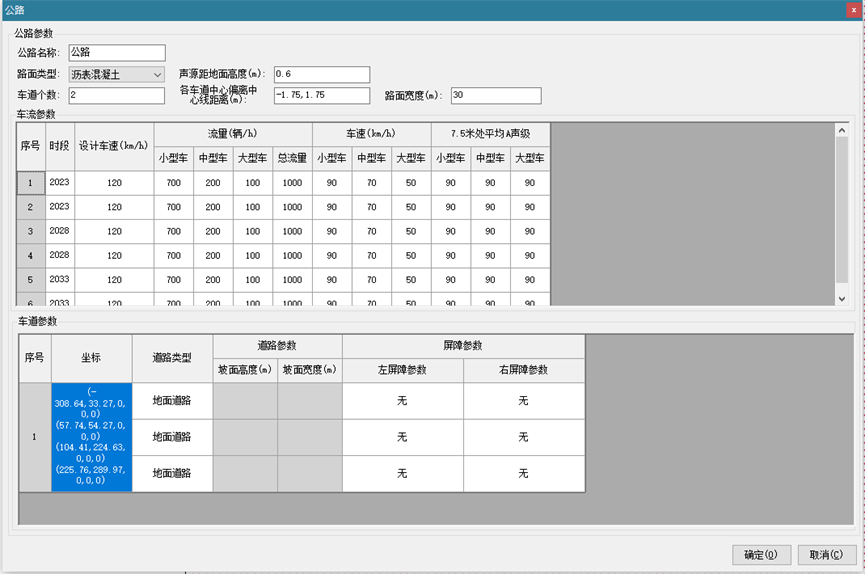Click the 路面宽度 input field
Viewport: 865px width, 574px height.
[495, 96]
